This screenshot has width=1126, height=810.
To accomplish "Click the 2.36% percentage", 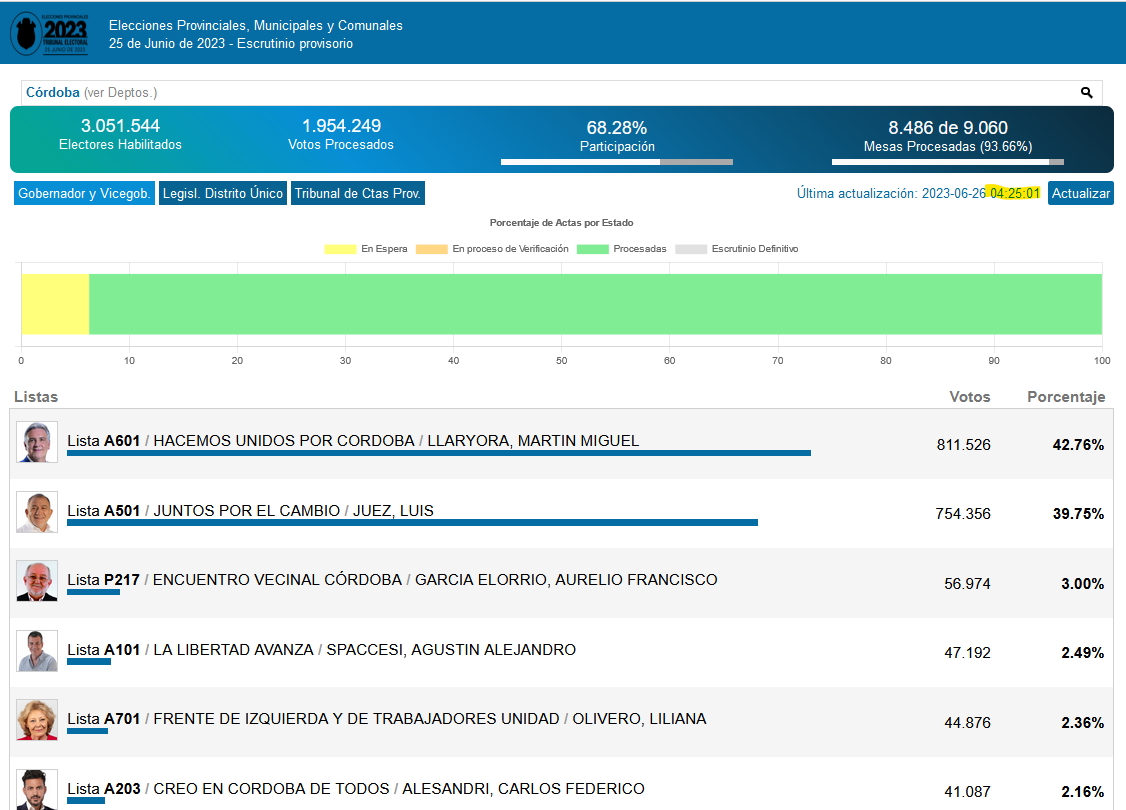I will pyautogui.click(x=1083, y=722).
